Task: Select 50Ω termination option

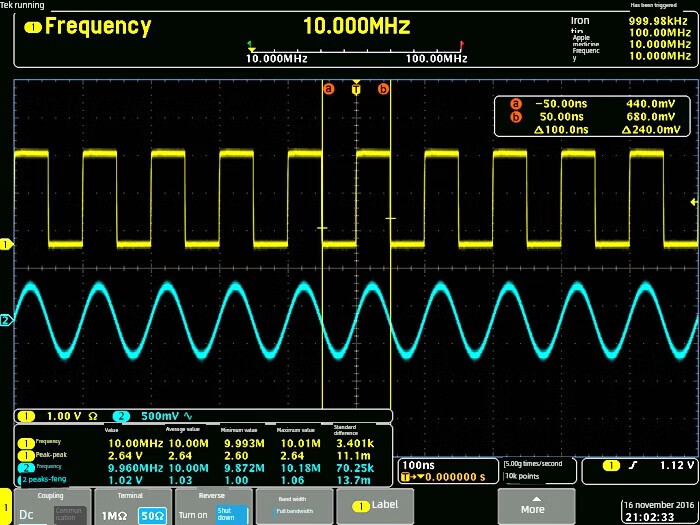Action: [150, 514]
